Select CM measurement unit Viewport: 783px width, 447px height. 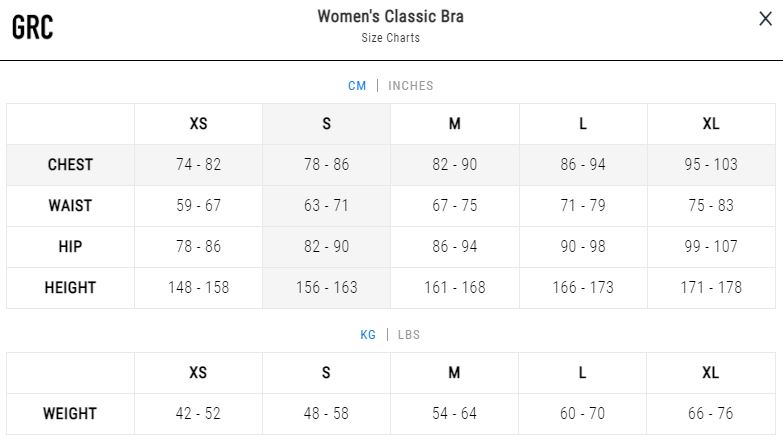[357, 85]
